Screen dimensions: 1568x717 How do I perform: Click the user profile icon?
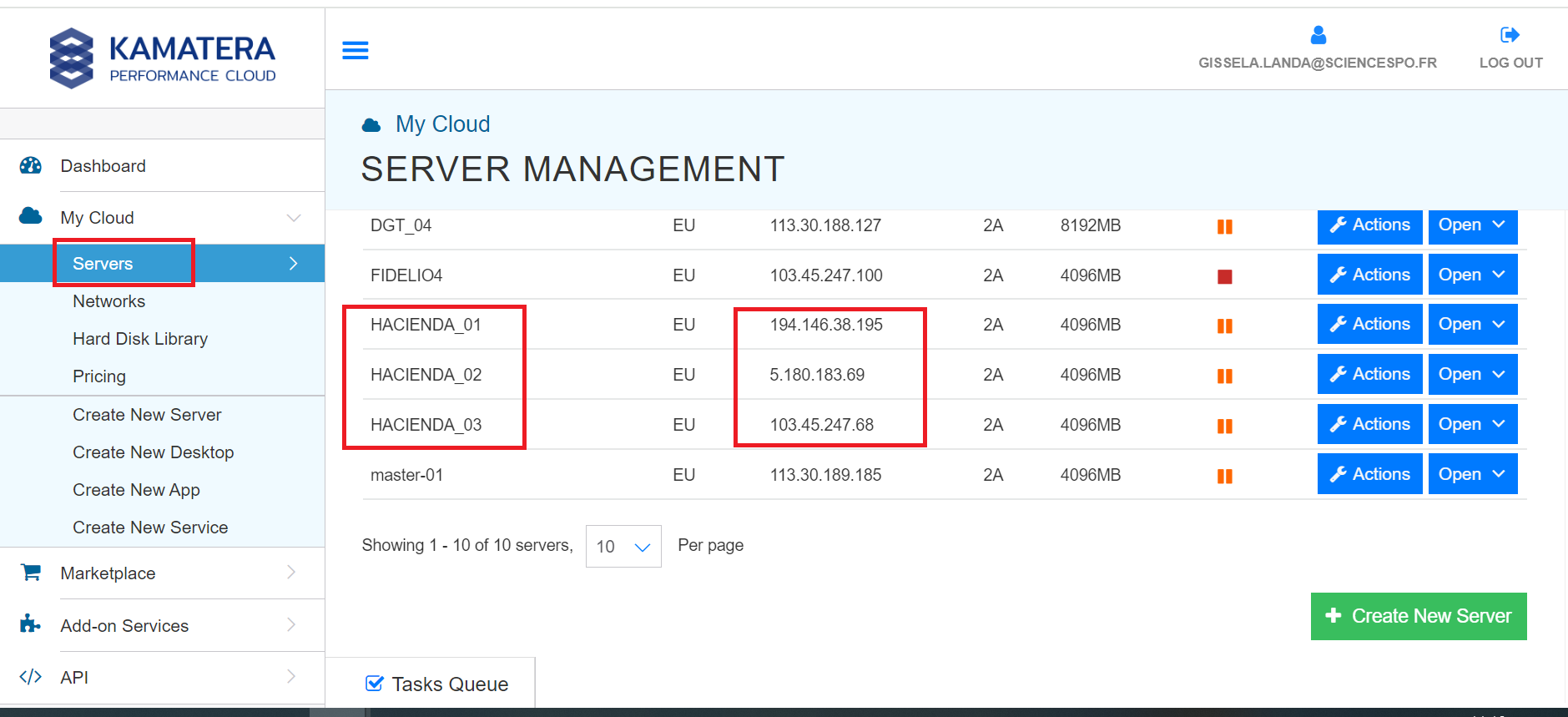1318,35
